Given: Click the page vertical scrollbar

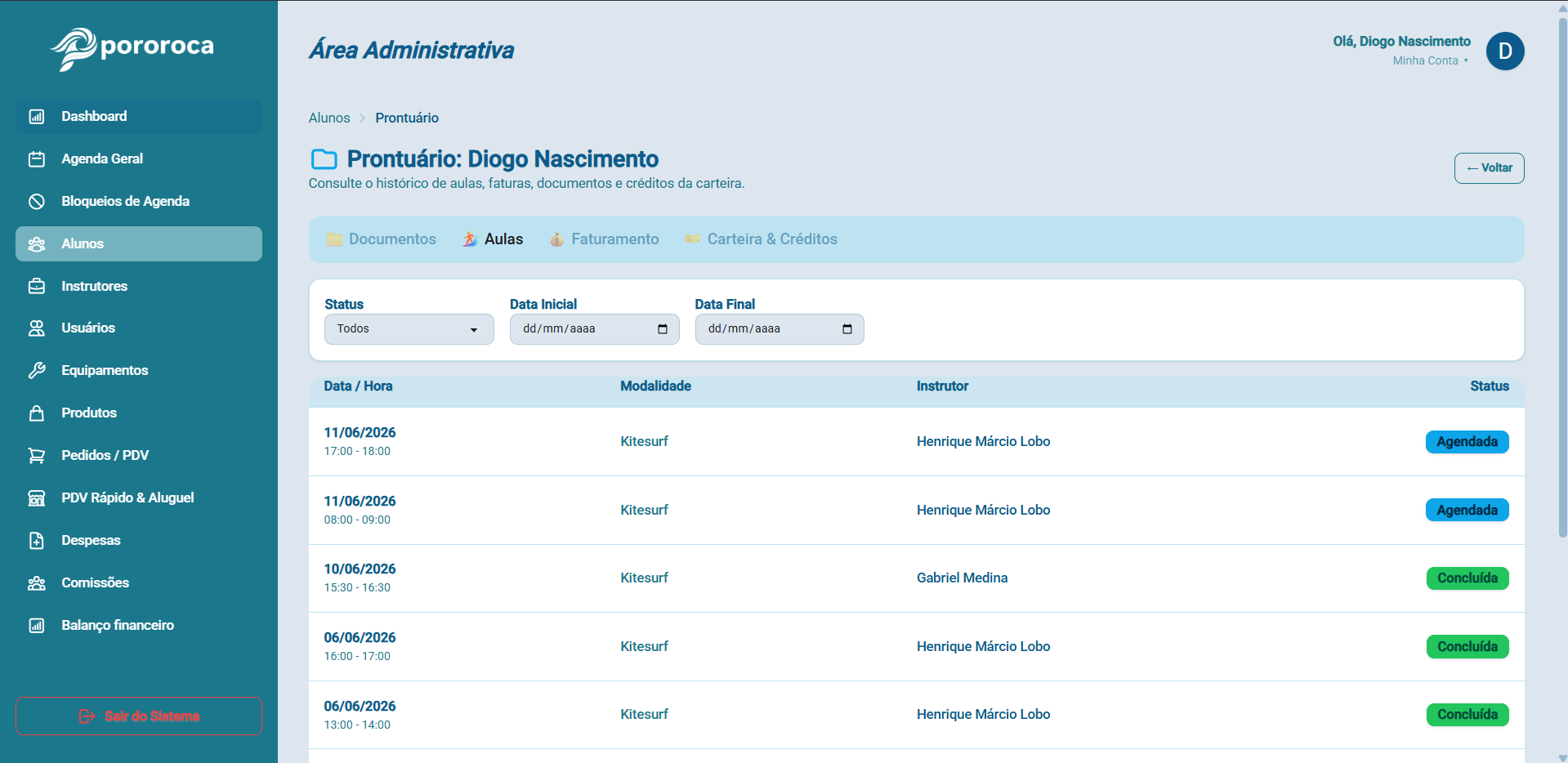Looking at the screenshot, I should [1562, 278].
